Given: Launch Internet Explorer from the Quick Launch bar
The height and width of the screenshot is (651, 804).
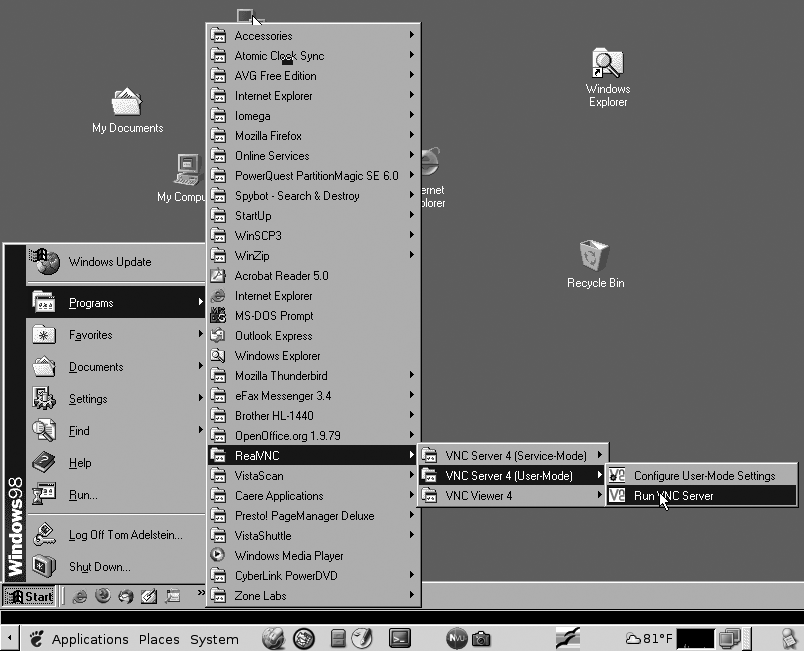Looking at the screenshot, I should pyautogui.click(x=79, y=597).
